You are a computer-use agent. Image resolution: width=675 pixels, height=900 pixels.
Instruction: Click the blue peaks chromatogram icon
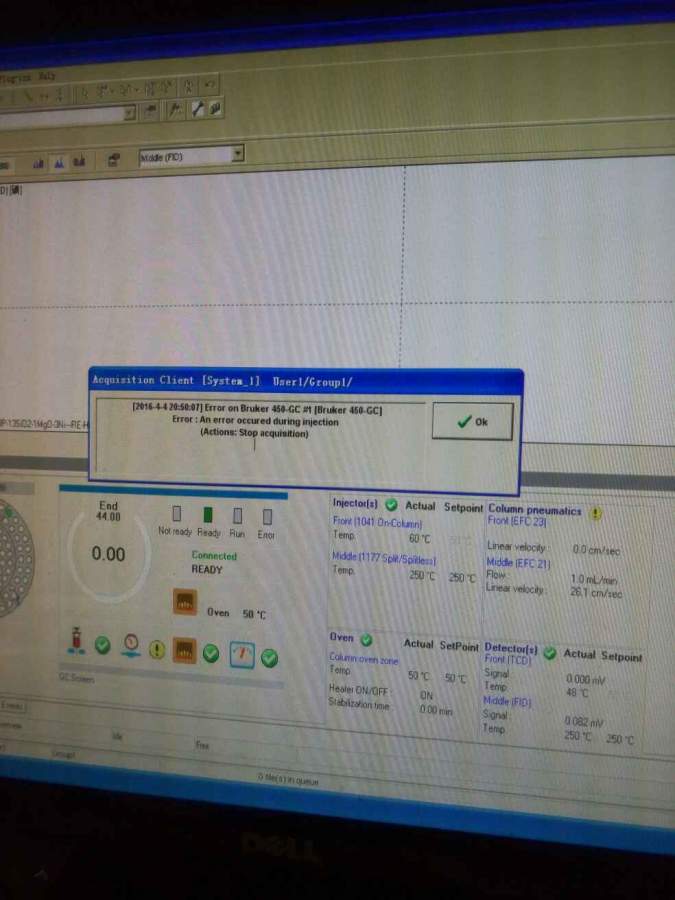(x=59, y=164)
